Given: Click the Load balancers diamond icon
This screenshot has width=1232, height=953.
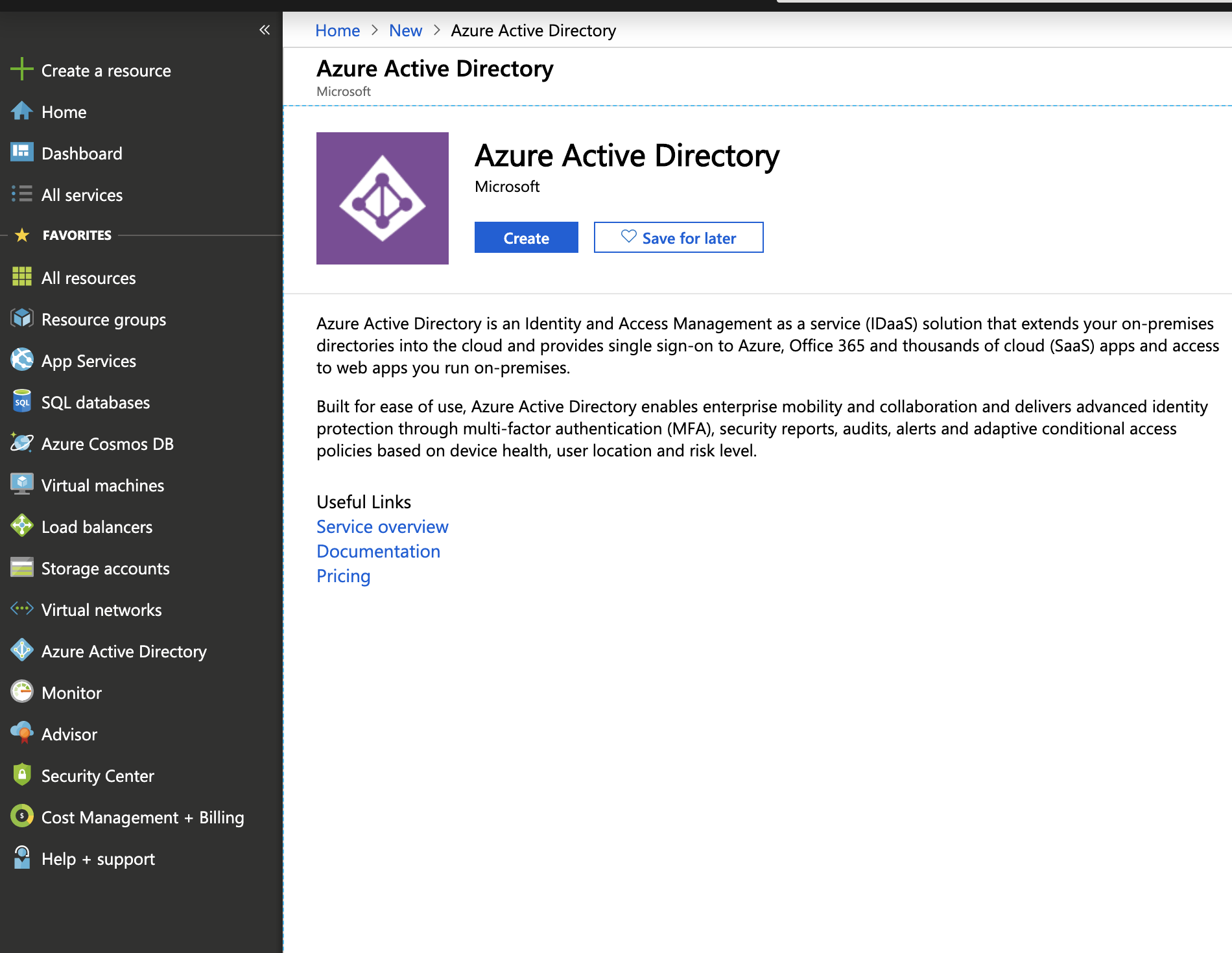Looking at the screenshot, I should (x=22, y=526).
